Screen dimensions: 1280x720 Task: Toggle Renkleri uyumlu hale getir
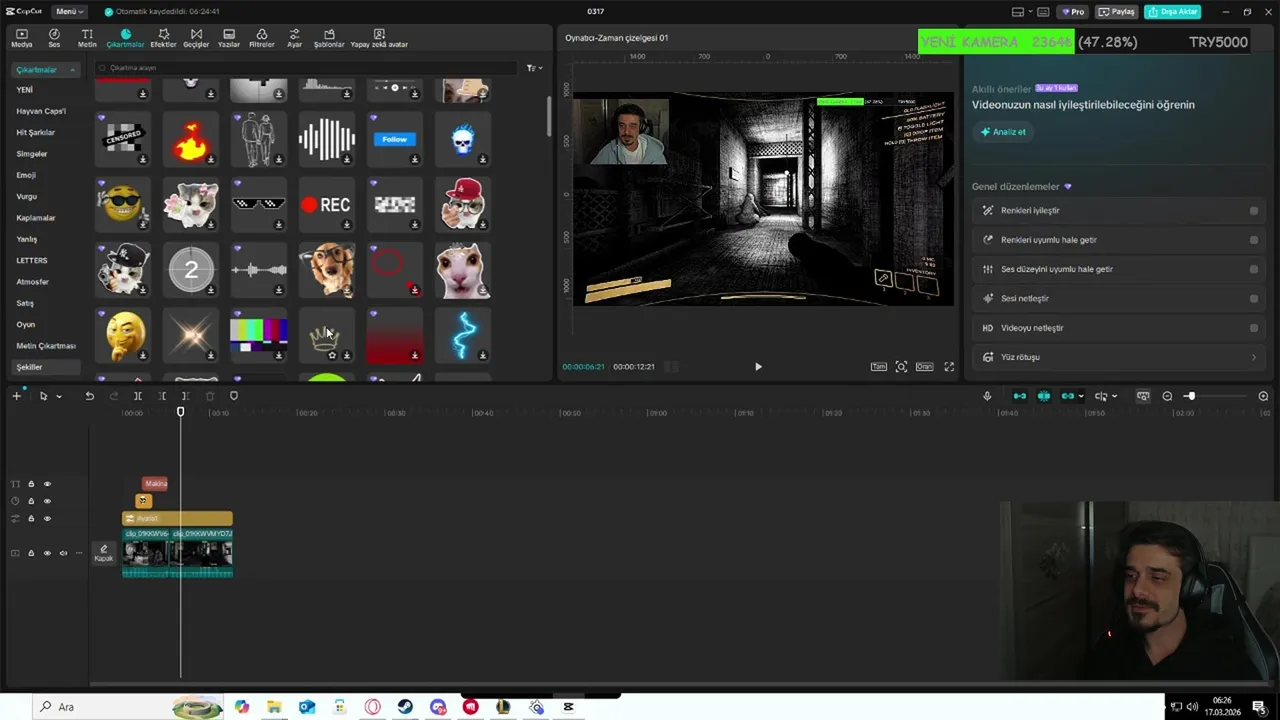(1254, 240)
